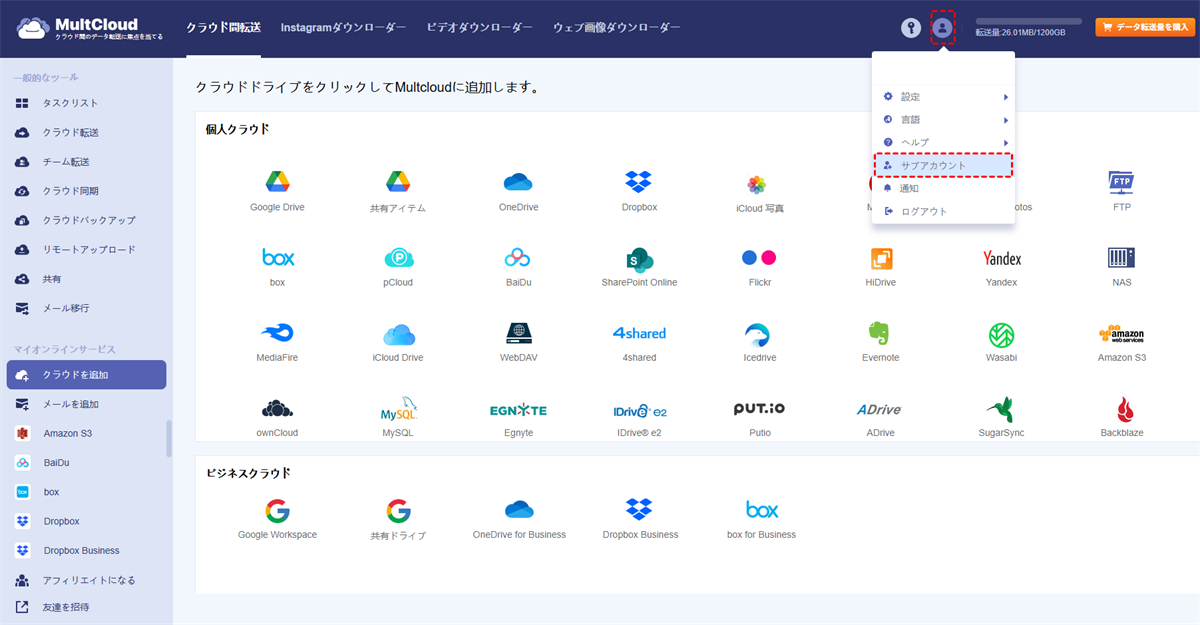
Task: Click the key icon in header
Action: 910,27
